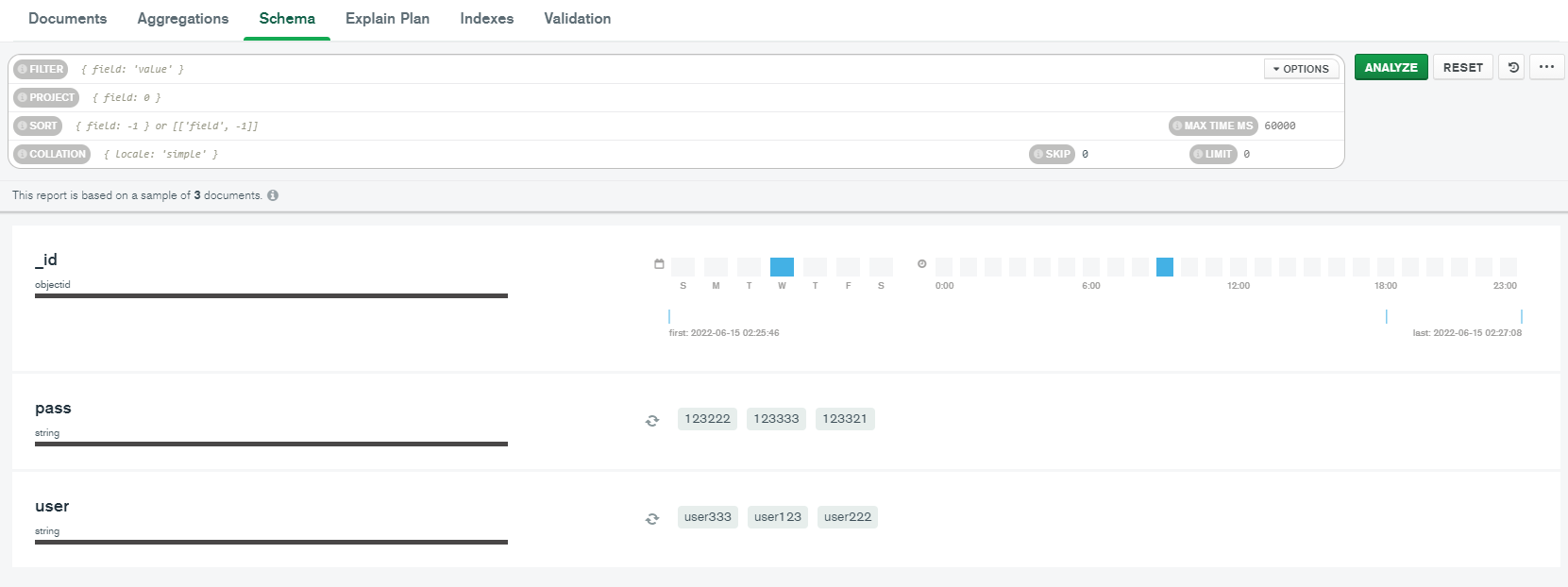Open the query history icon
Screen dimensions: 1568x587
click(1513, 67)
